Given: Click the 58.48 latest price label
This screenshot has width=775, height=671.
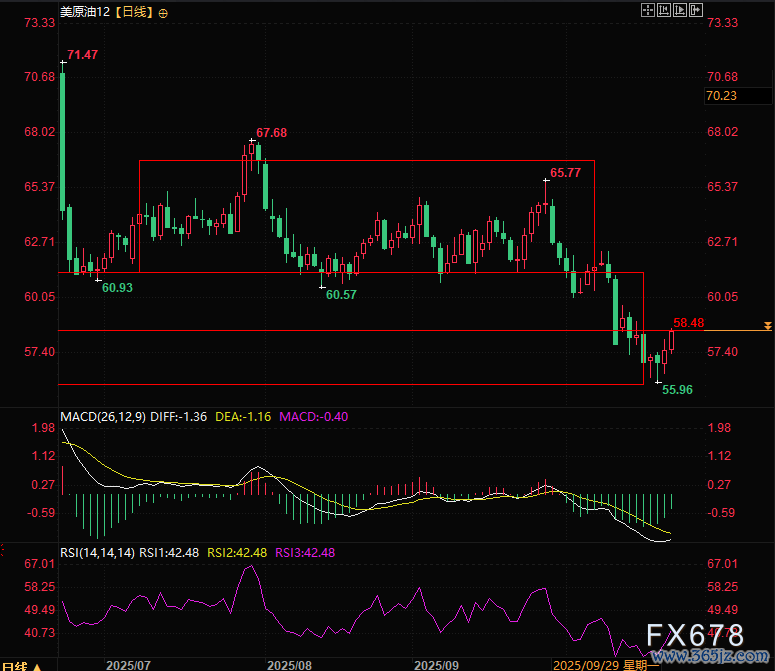Looking at the screenshot, I should coord(689,323).
